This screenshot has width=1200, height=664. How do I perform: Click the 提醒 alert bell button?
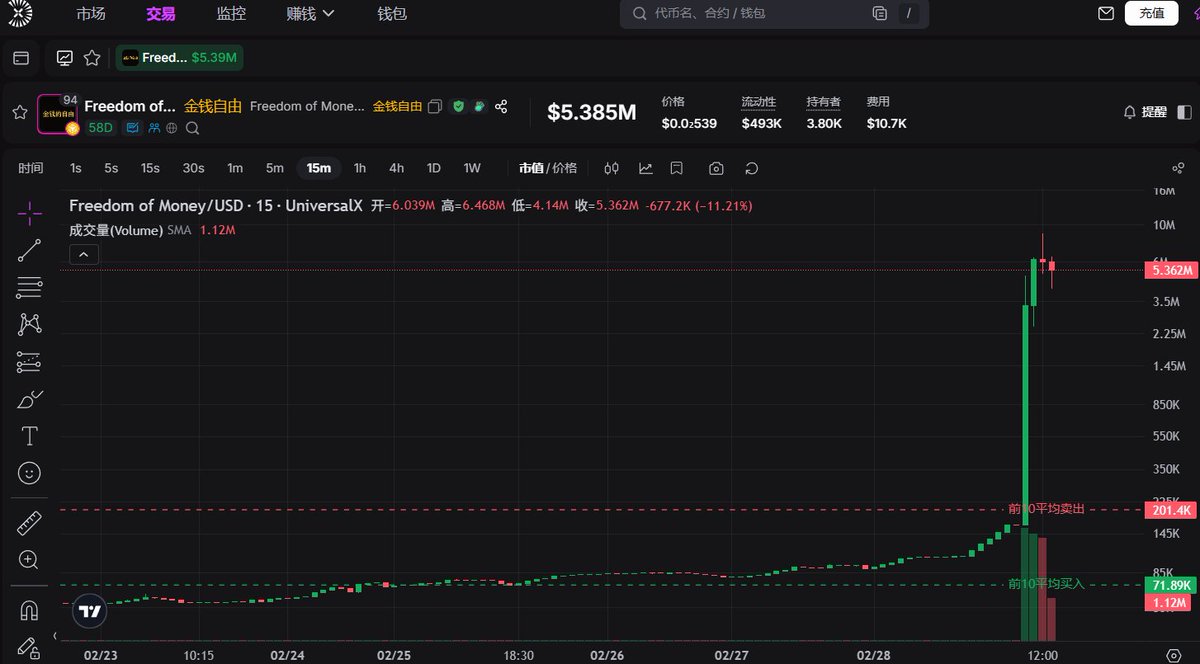click(x=1145, y=112)
